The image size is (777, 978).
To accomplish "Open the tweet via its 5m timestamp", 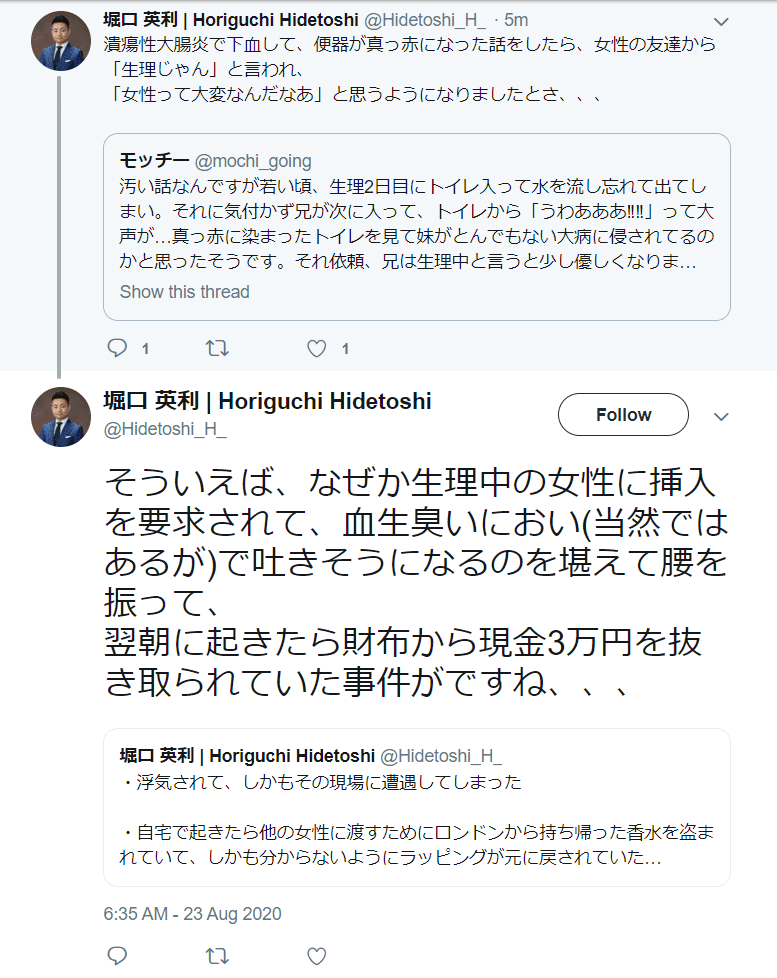I will 518,19.
